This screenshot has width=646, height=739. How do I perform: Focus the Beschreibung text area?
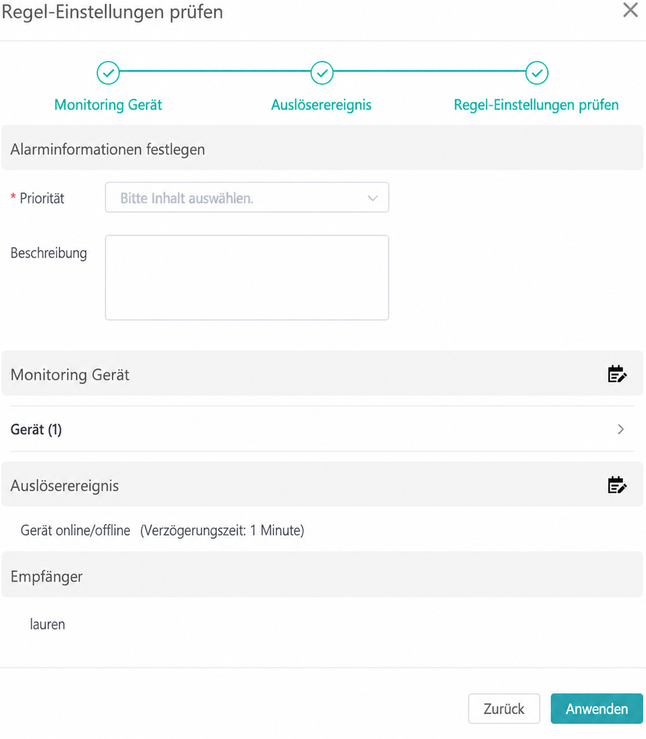coord(247,278)
